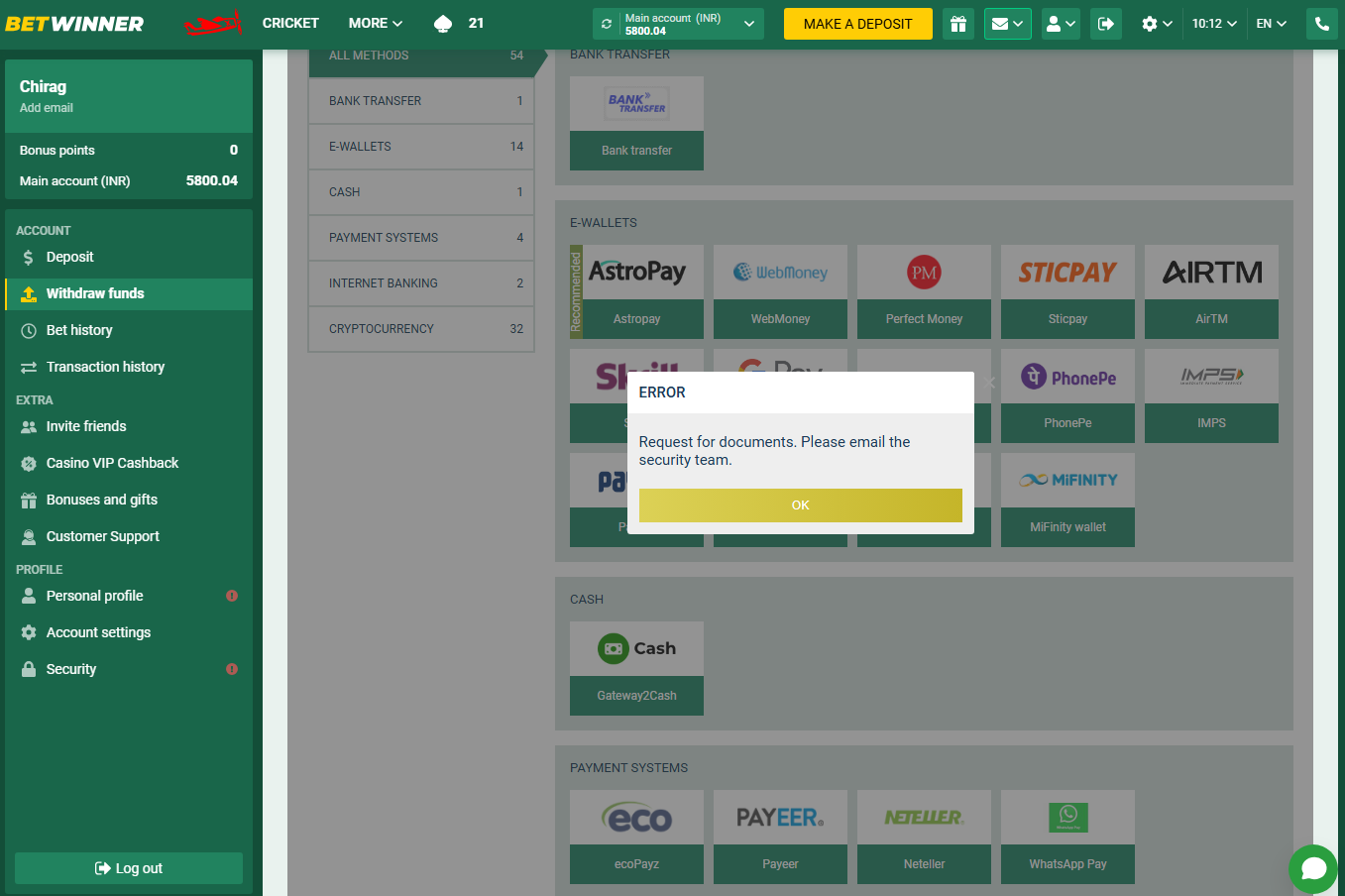Expand the MORE menu

[376, 23]
